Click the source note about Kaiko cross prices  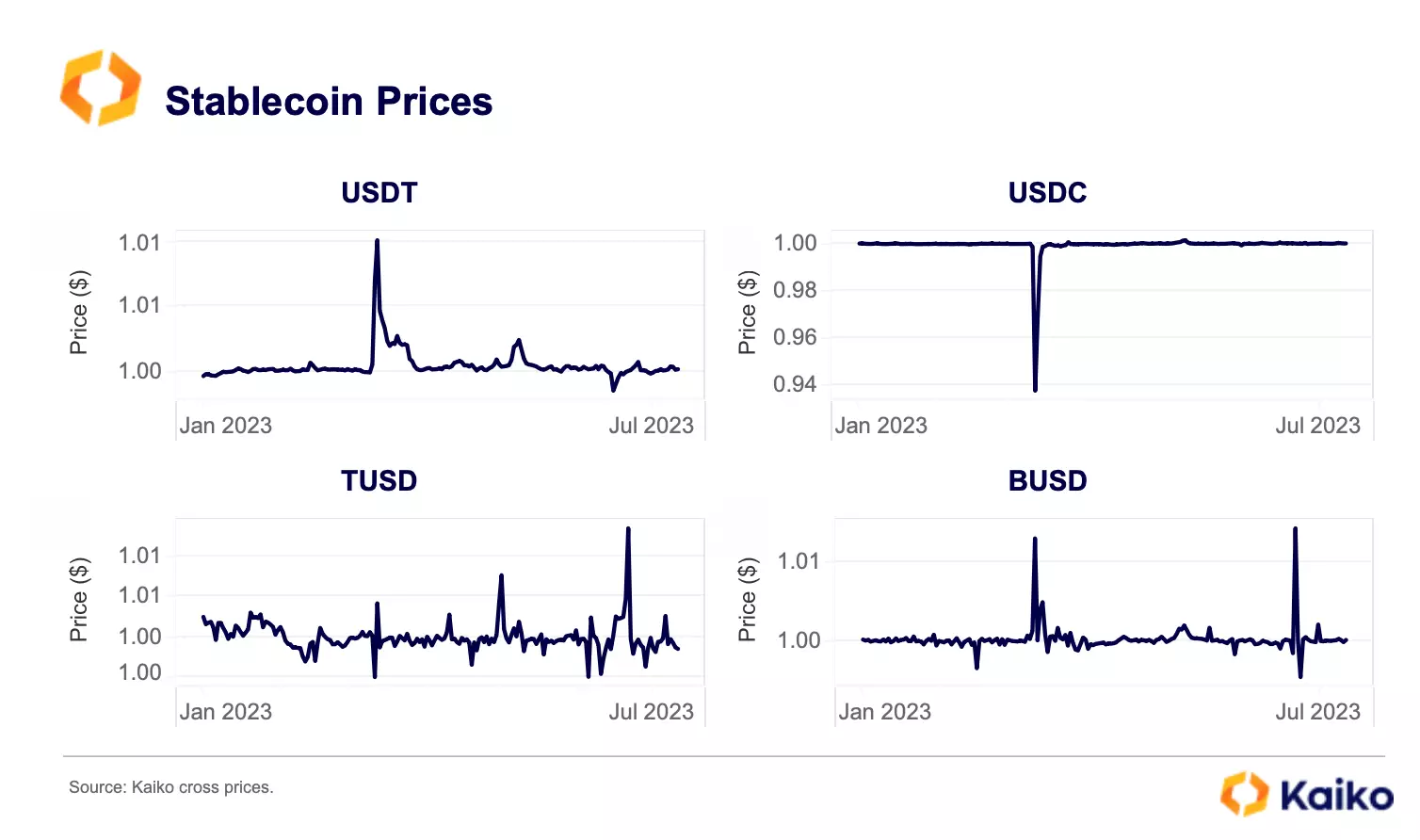tap(171, 787)
